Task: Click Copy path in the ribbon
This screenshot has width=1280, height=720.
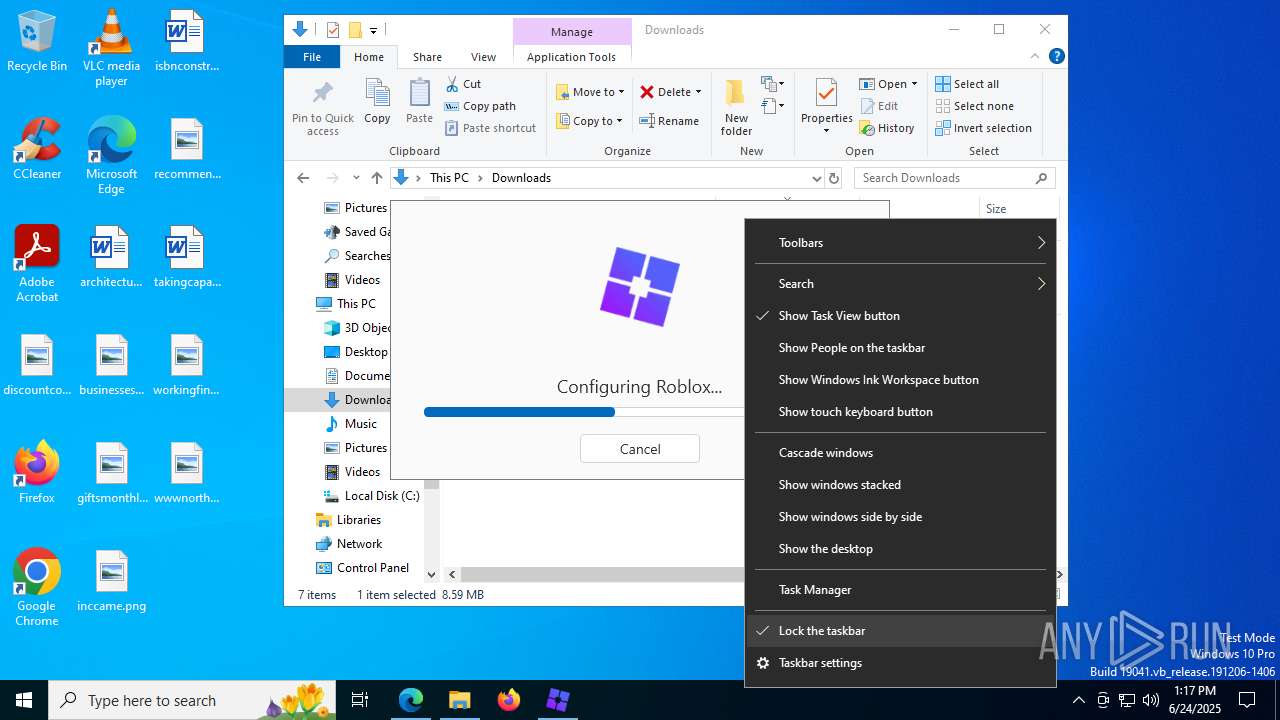Action: coord(480,106)
